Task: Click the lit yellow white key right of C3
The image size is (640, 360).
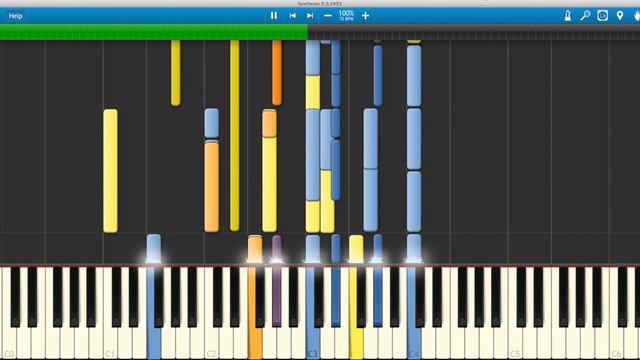Action: 356,343
